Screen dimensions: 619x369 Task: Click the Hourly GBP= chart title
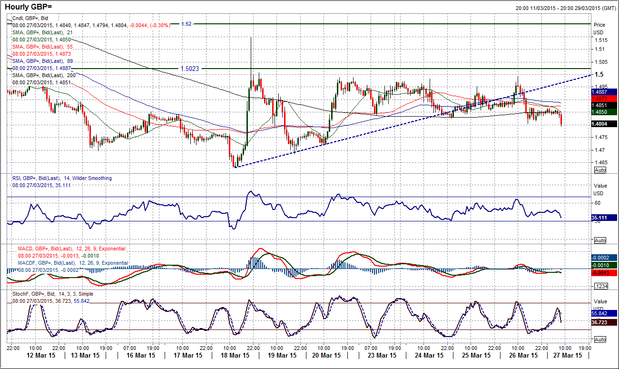click(x=28, y=7)
